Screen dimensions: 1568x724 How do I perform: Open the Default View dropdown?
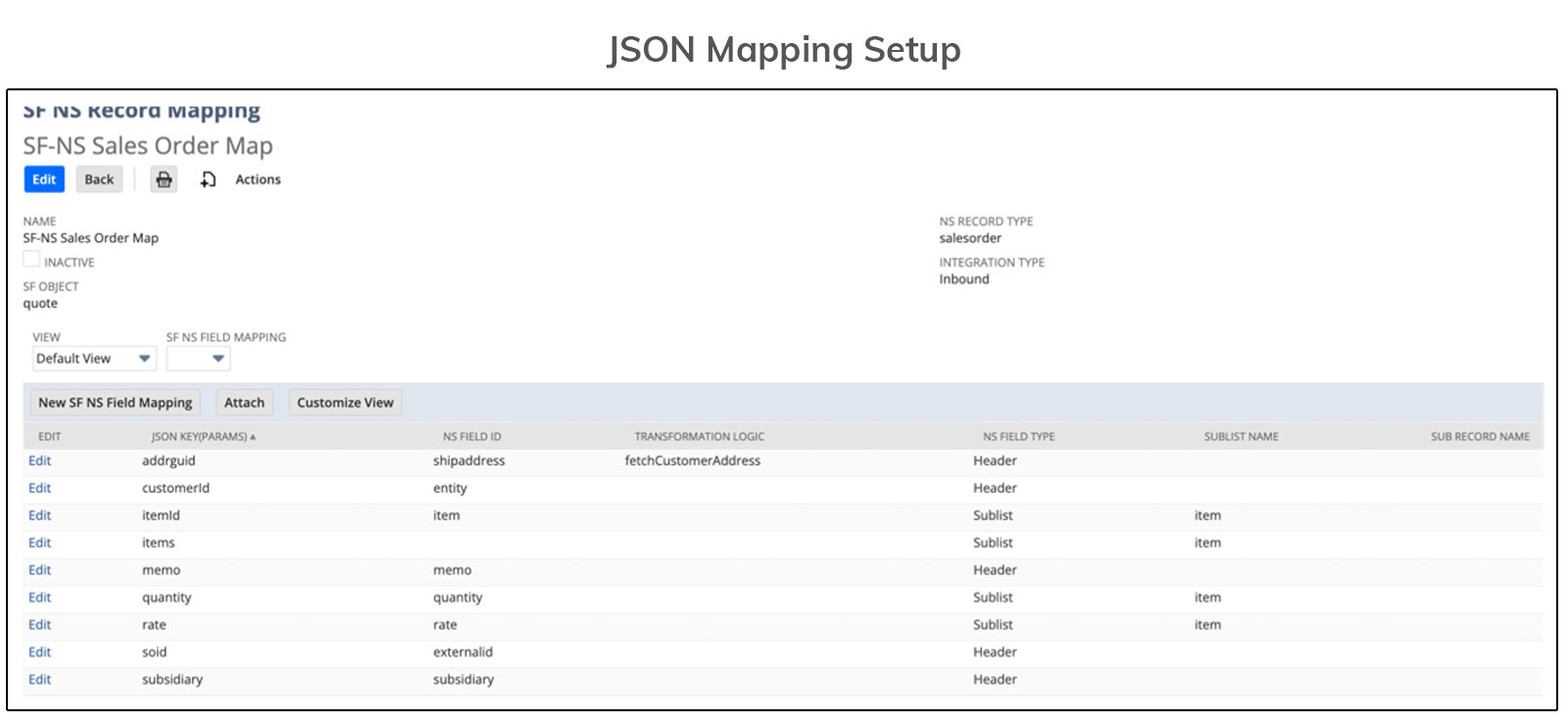tap(94, 359)
